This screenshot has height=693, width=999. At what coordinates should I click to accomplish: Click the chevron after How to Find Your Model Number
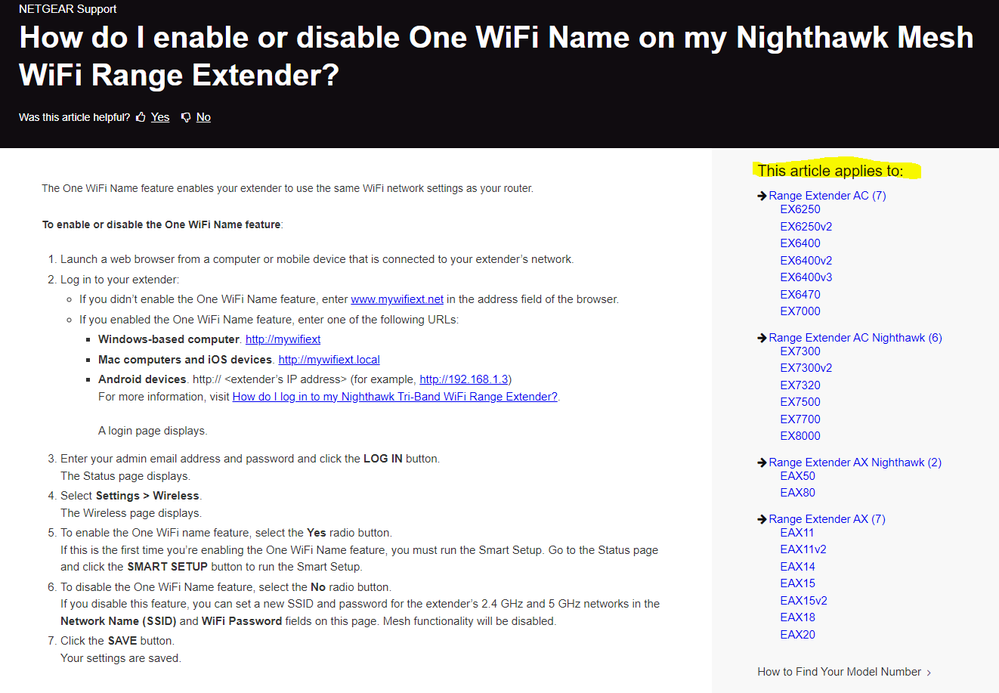coord(929,673)
